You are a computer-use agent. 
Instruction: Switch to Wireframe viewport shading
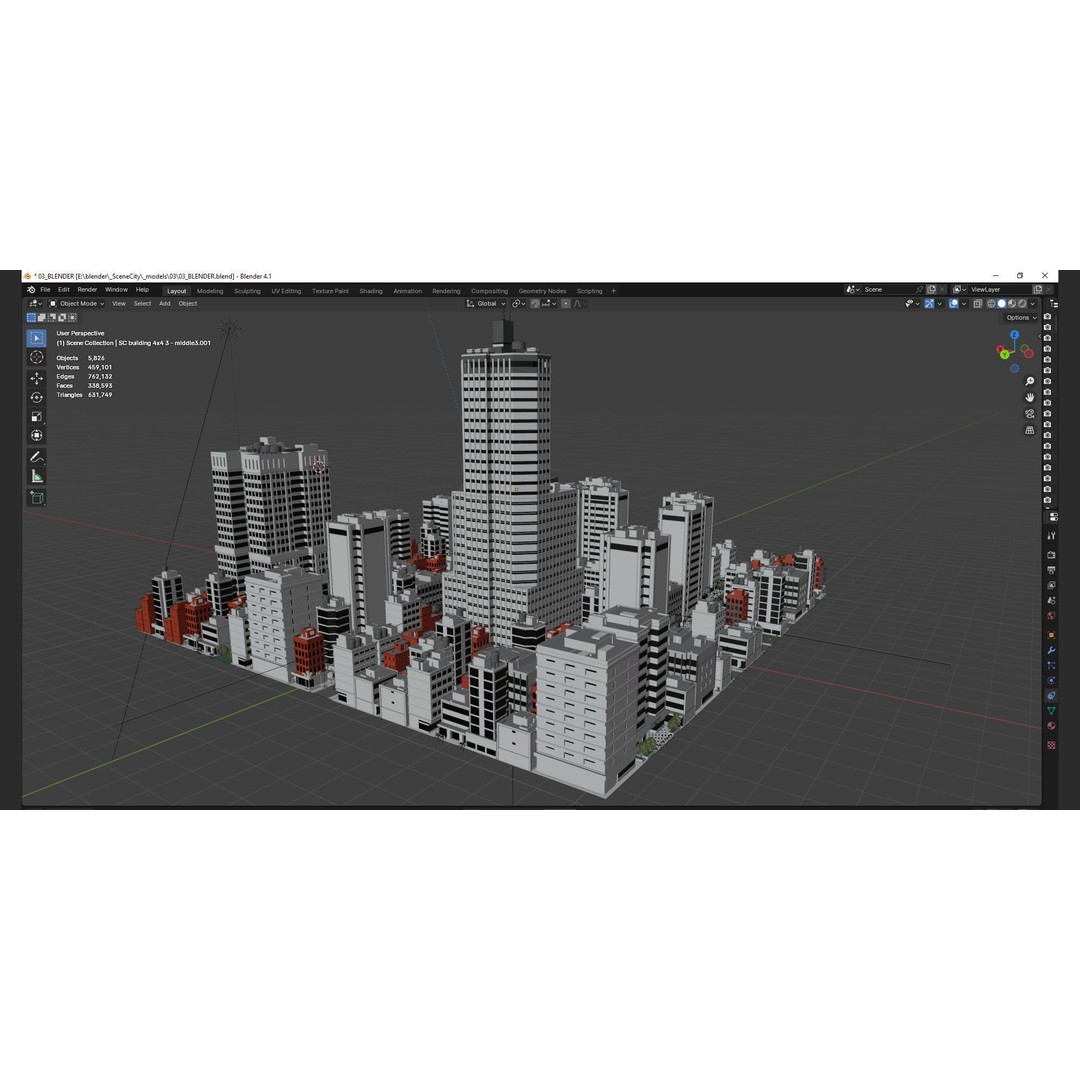pos(991,304)
